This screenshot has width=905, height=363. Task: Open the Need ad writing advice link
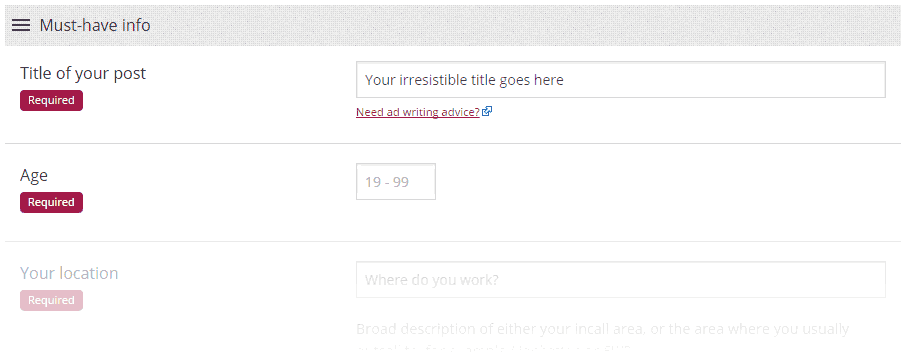(x=417, y=112)
